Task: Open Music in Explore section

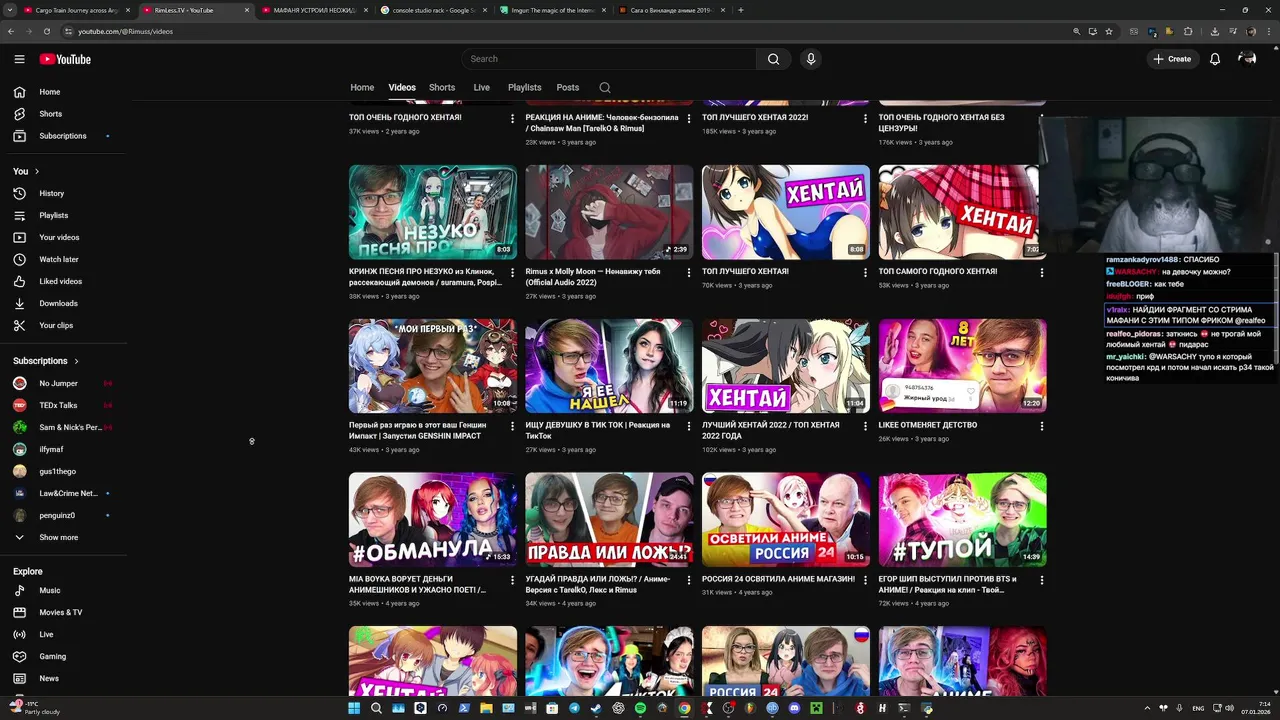Action: point(64,590)
